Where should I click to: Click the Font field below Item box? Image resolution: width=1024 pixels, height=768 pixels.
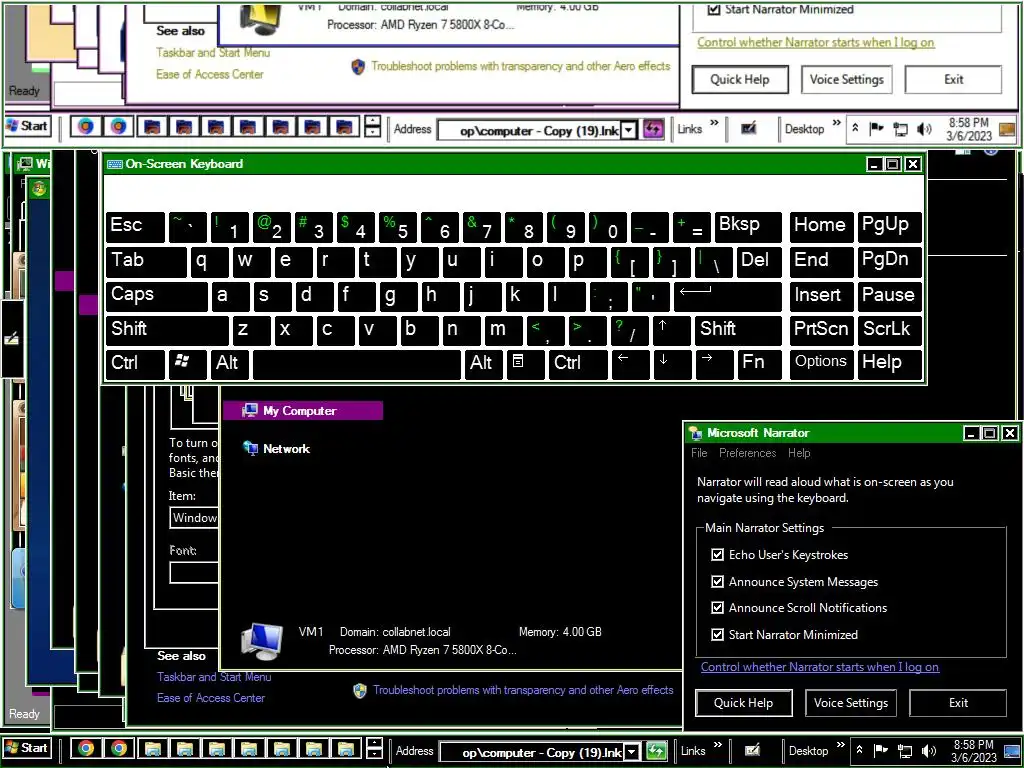click(194, 573)
